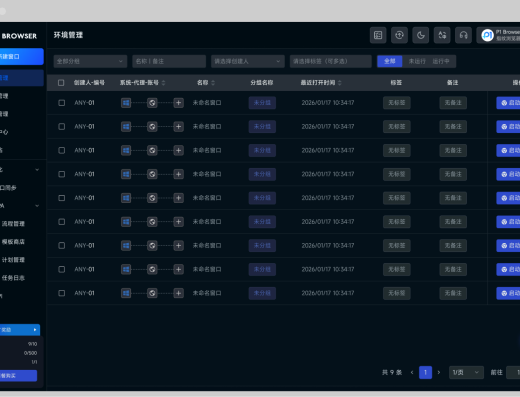The width and height of the screenshot is (520, 397).
Task: Sort by 系统-代理-账号 column arrows
Action: (163, 83)
